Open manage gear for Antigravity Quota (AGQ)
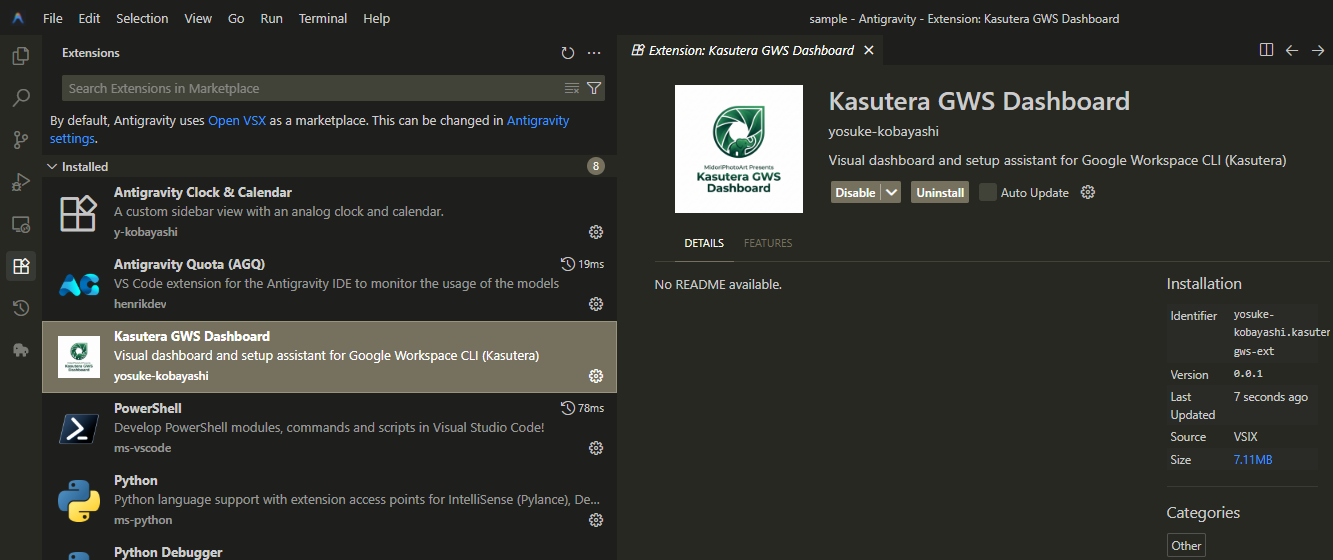Image resolution: width=1333 pixels, height=560 pixels. 596,304
